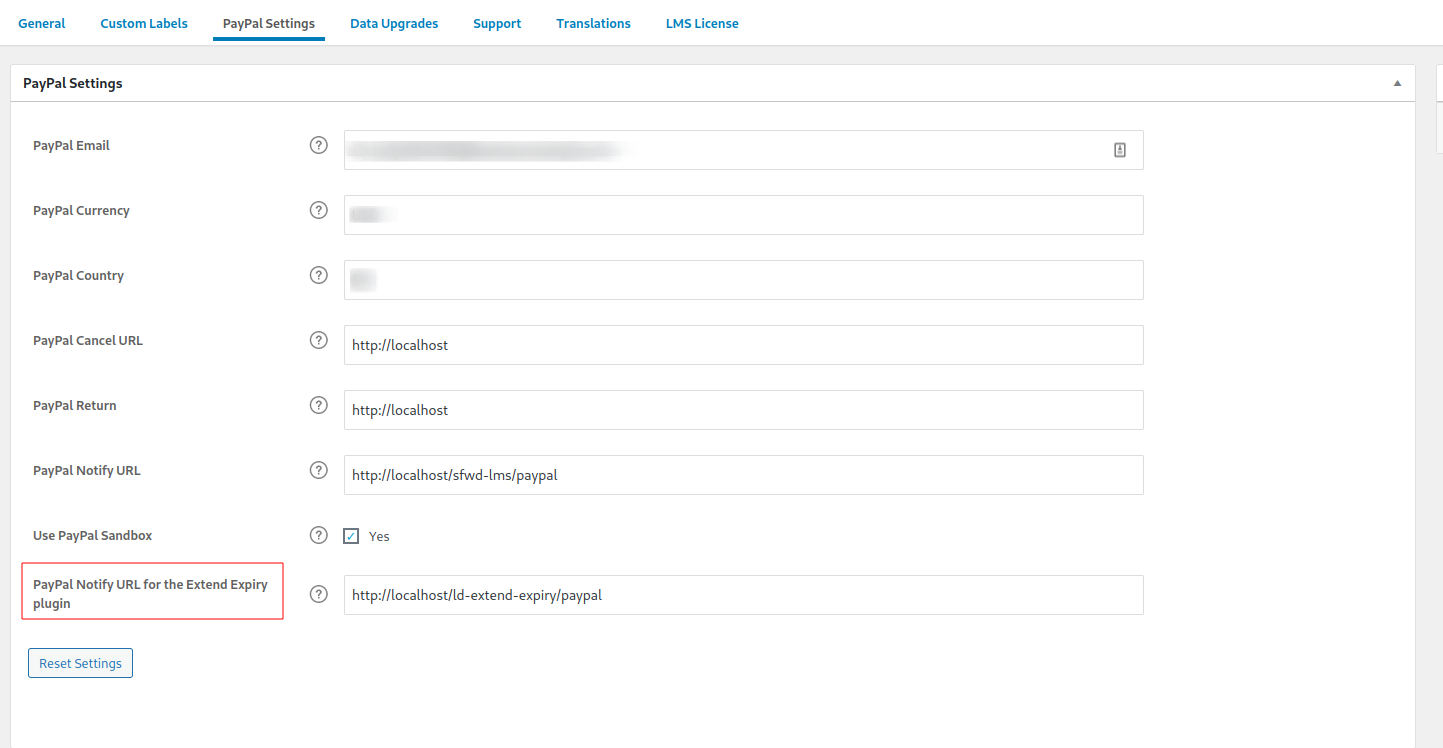Focus the PayPal Currency field
The height and width of the screenshot is (748, 1443).
[743, 215]
